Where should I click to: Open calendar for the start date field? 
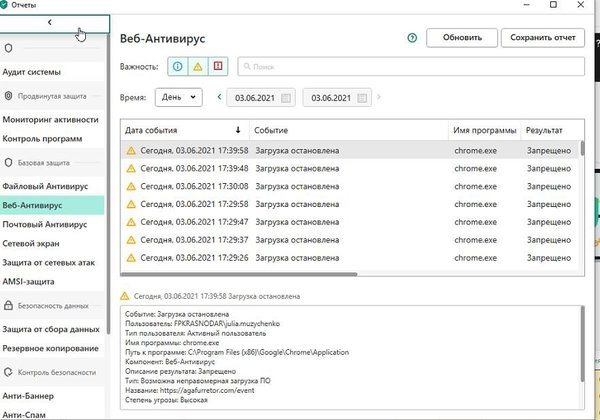[287, 98]
